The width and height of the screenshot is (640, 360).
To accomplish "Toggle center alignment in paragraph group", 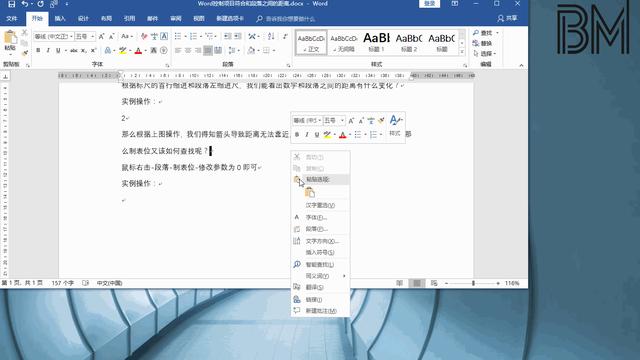I will click(188, 50).
